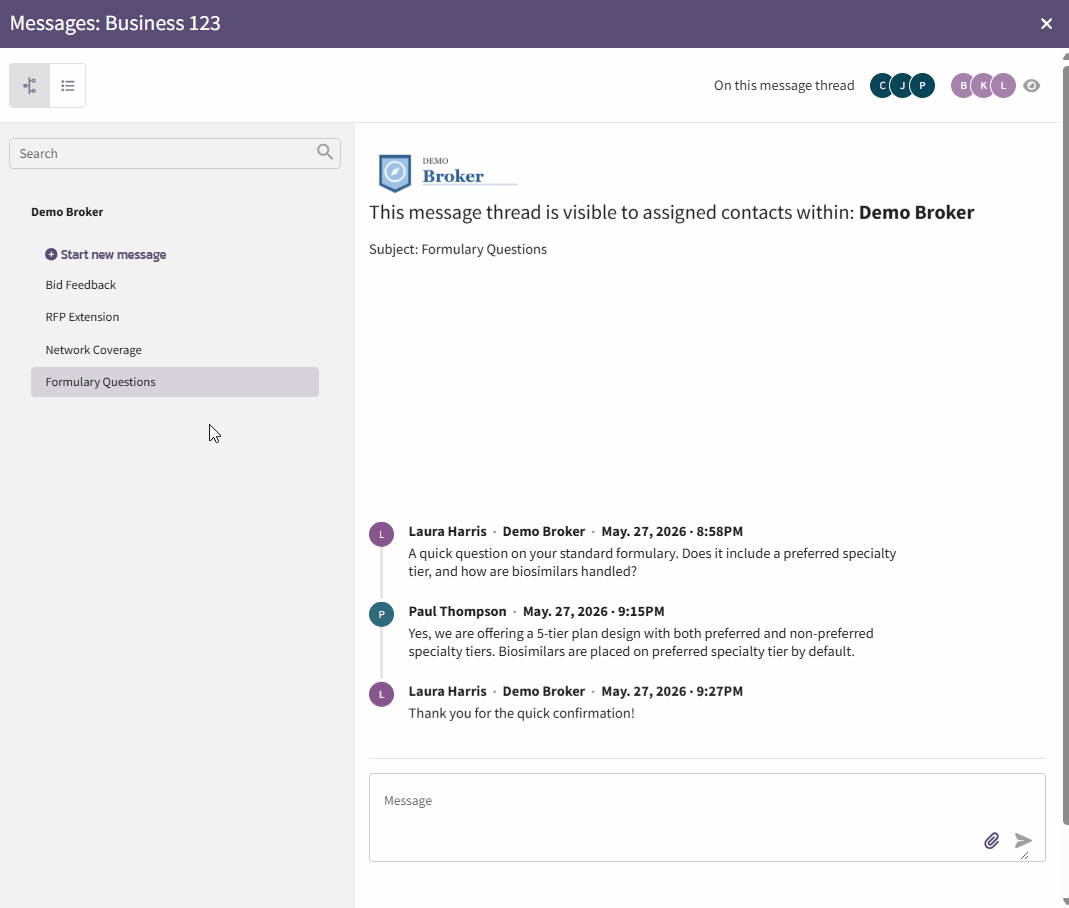This screenshot has height=908, width=1069.
Task: Click participant avatar K
Action: 983,85
